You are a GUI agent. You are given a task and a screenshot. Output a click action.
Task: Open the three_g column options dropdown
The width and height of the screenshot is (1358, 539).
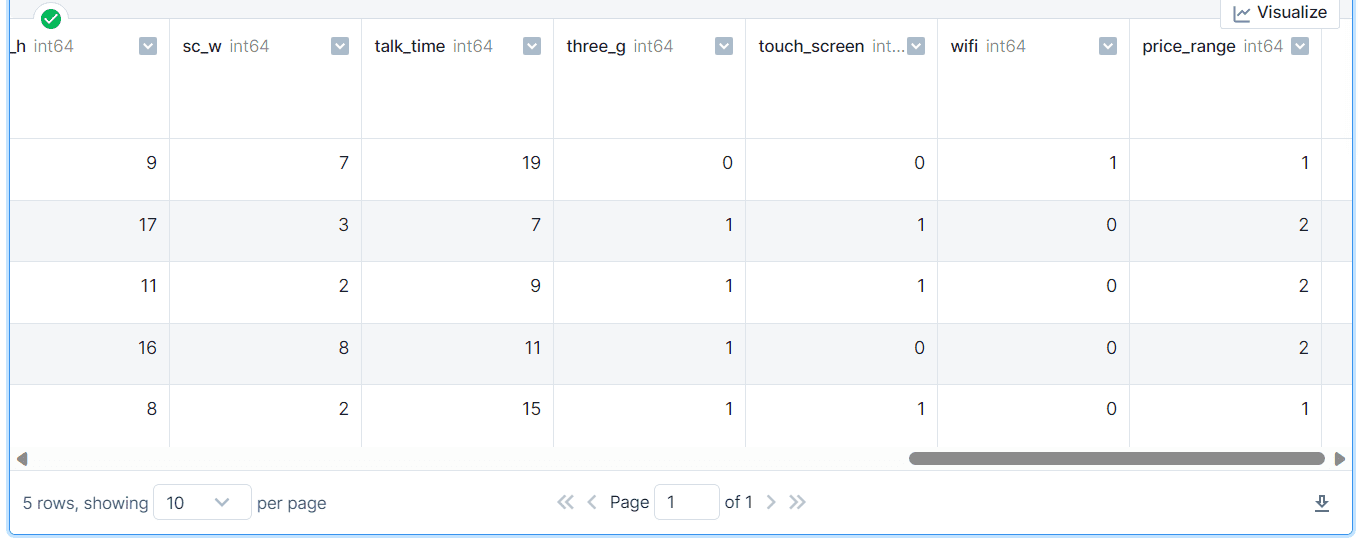click(x=724, y=46)
